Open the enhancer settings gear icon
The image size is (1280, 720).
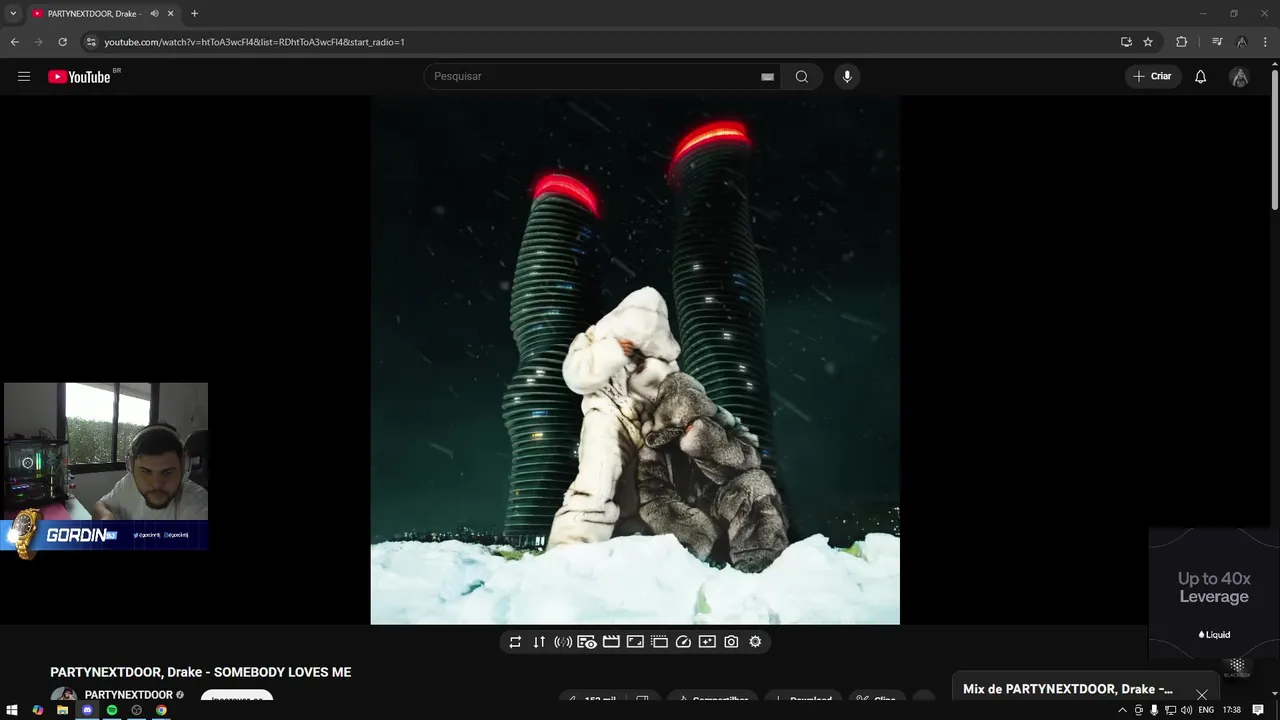coord(755,642)
